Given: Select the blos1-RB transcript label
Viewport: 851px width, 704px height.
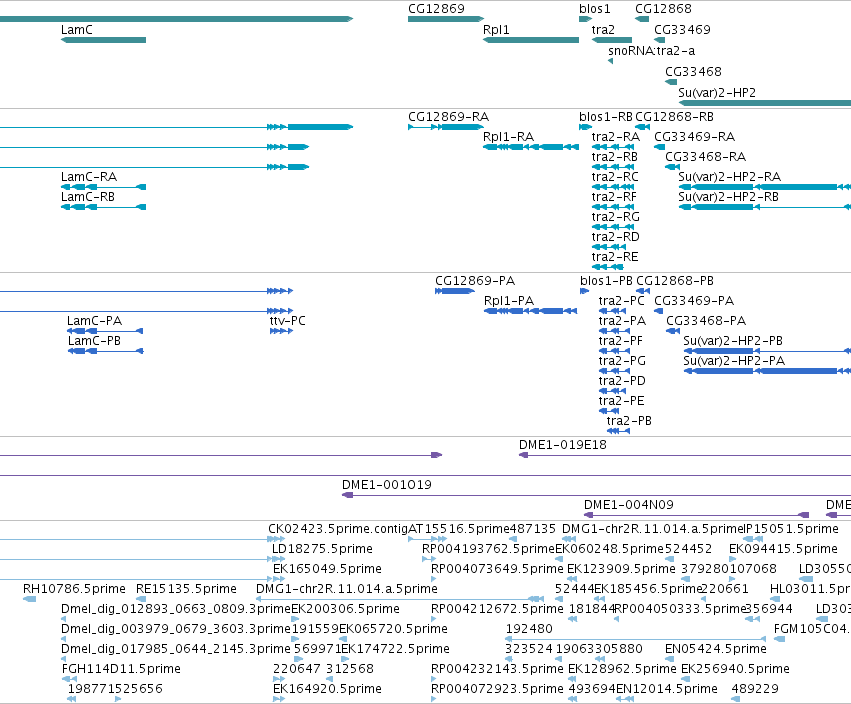Looking at the screenshot, I should click(x=606, y=117).
